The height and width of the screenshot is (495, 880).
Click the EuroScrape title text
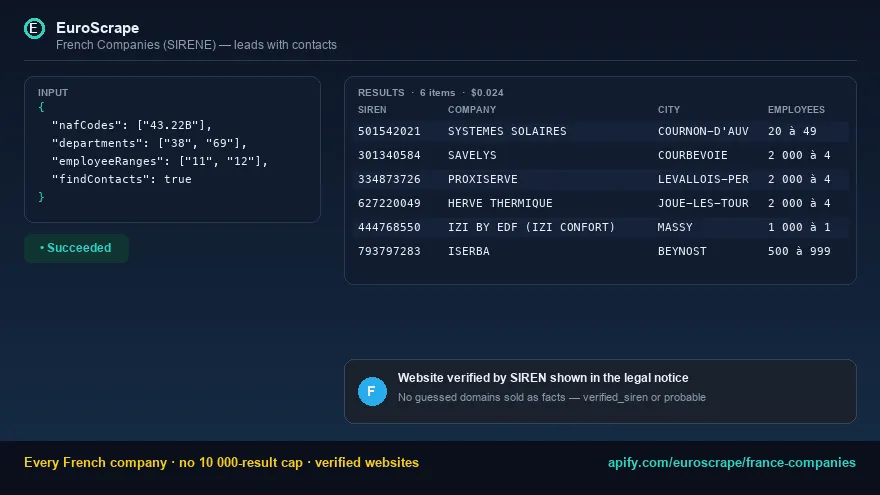coord(98,28)
